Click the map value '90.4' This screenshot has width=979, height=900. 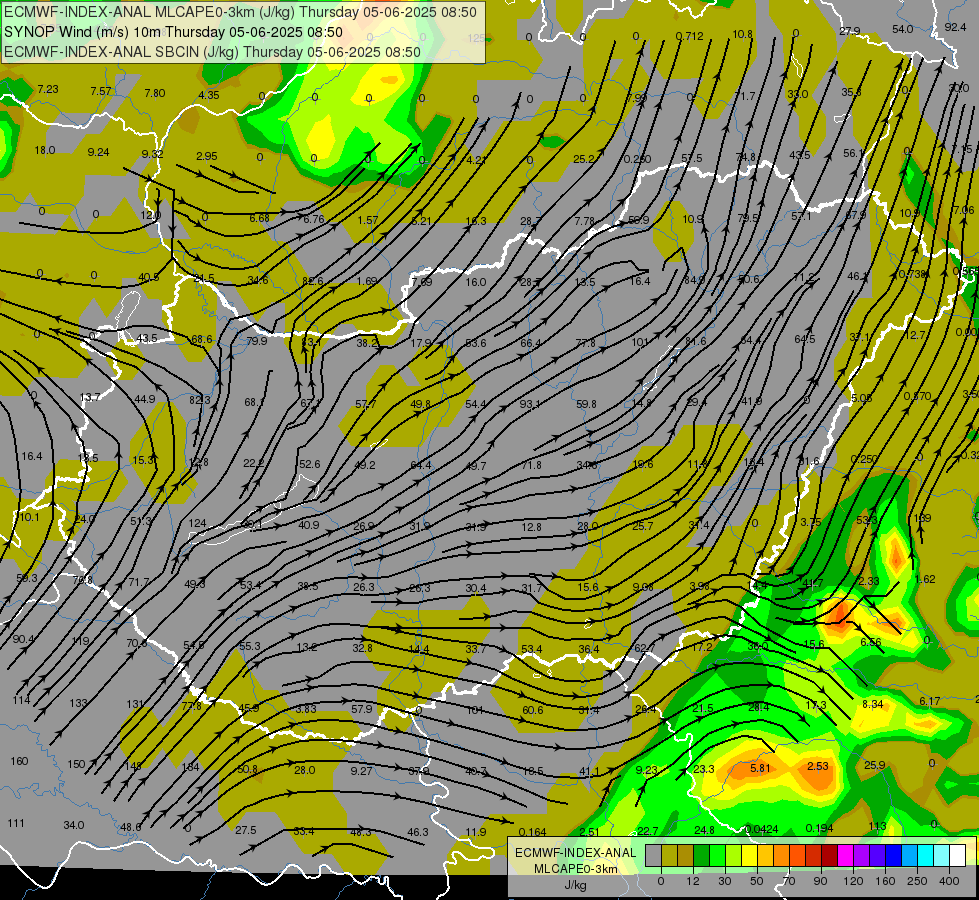23,639
